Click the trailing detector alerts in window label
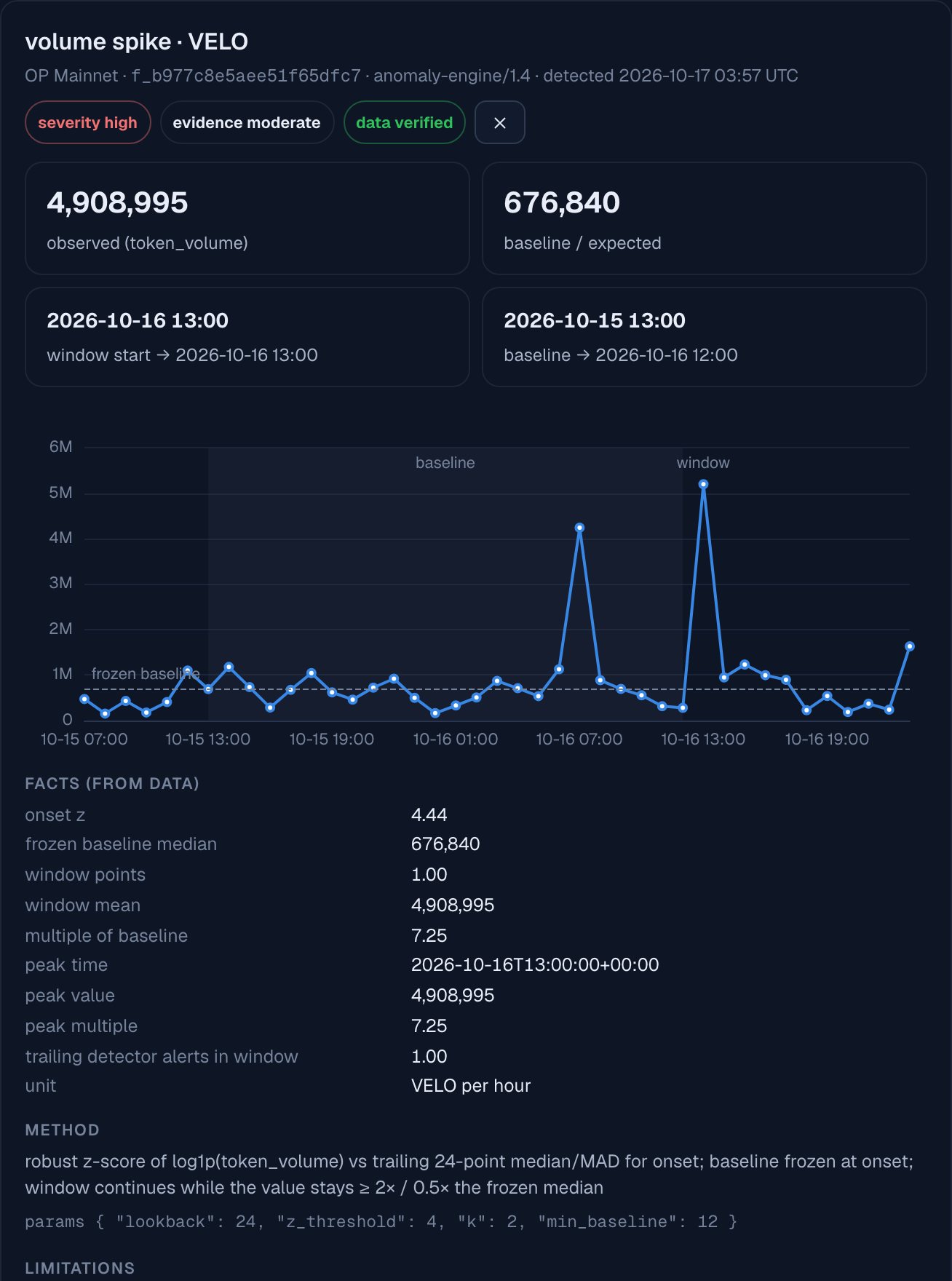The height and width of the screenshot is (1281, 952). point(162,1057)
